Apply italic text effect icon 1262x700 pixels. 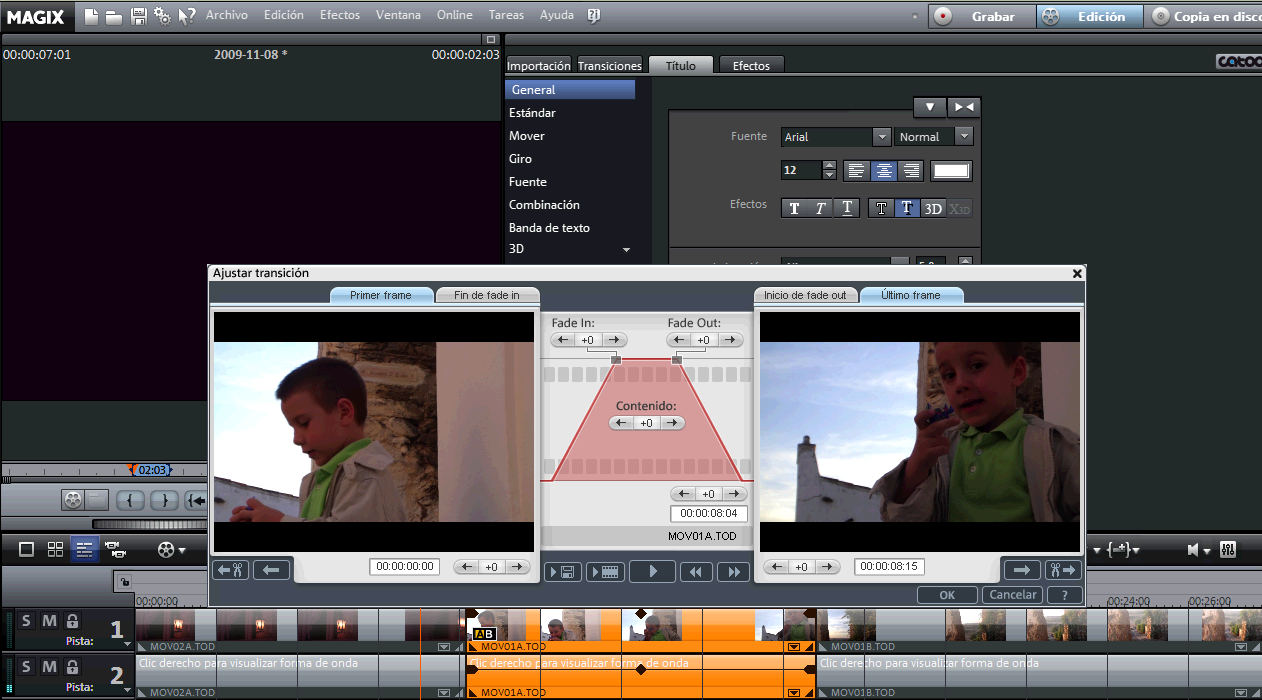click(x=820, y=208)
